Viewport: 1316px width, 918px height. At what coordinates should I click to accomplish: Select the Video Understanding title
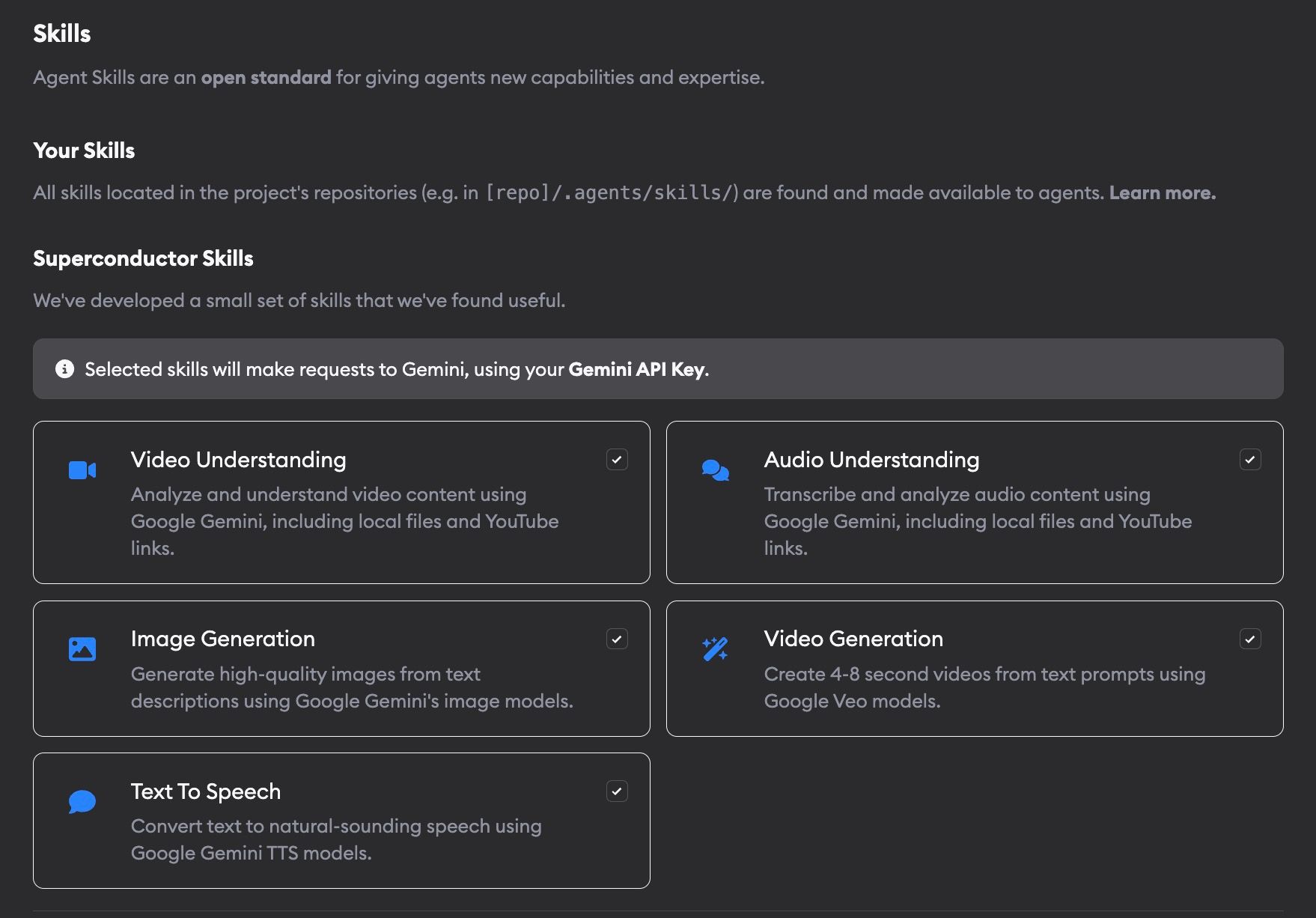pos(238,460)
